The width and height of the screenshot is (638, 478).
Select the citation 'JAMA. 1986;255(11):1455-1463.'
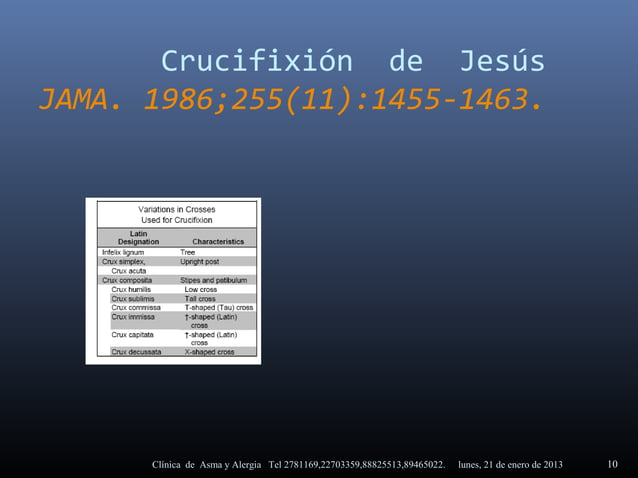pos(291,100)
